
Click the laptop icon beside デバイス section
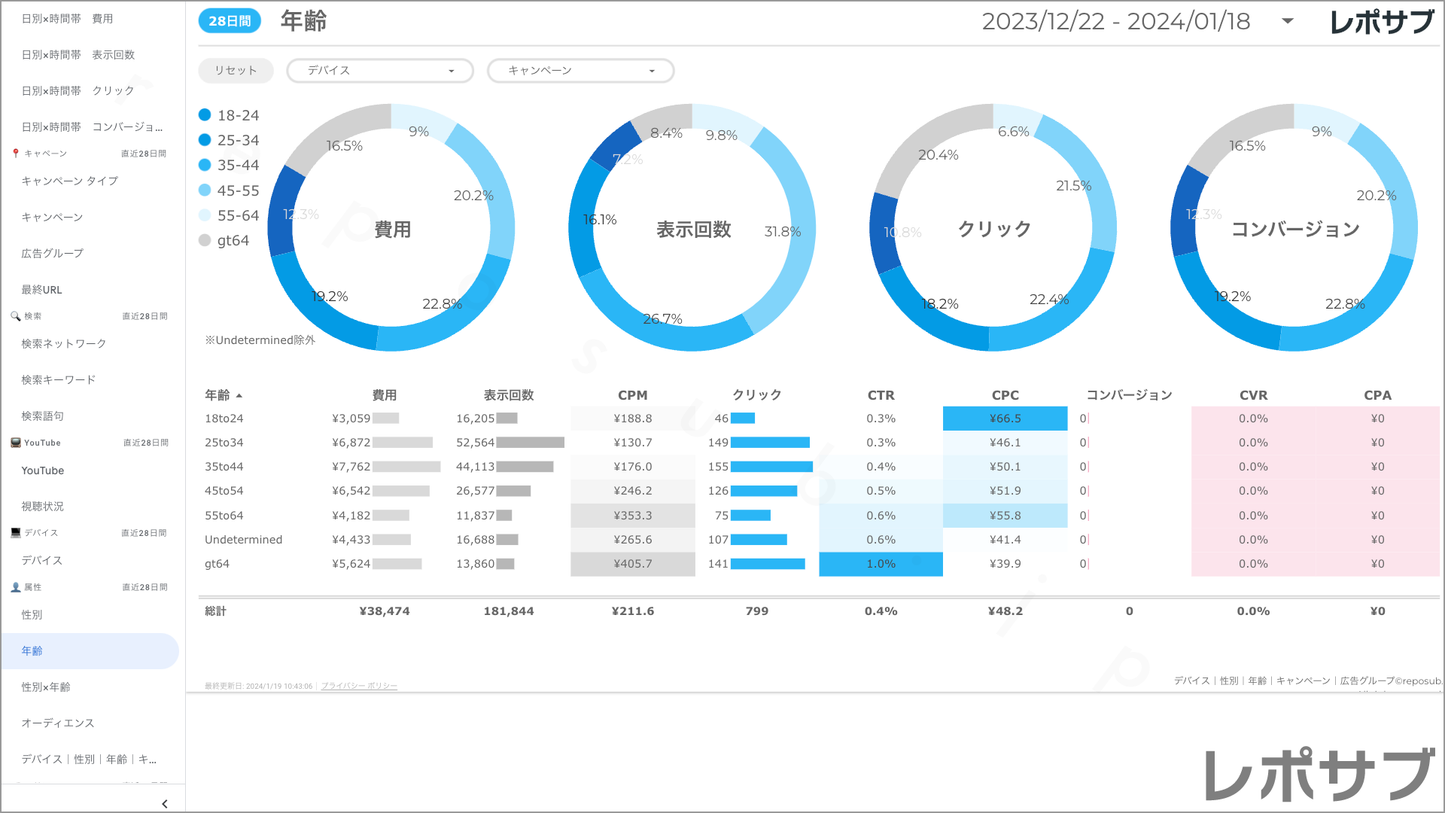point(15,533)
